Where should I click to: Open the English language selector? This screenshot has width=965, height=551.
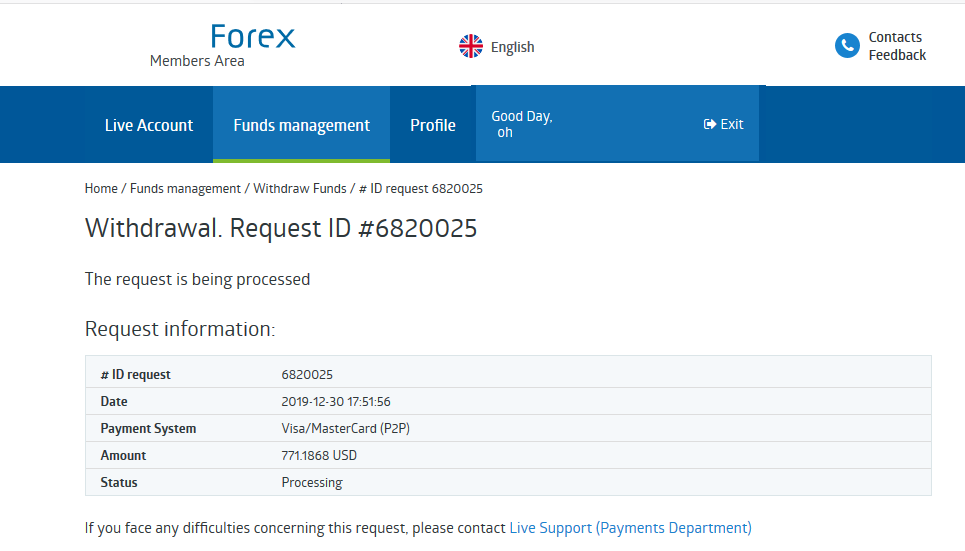tap(512, 47)
